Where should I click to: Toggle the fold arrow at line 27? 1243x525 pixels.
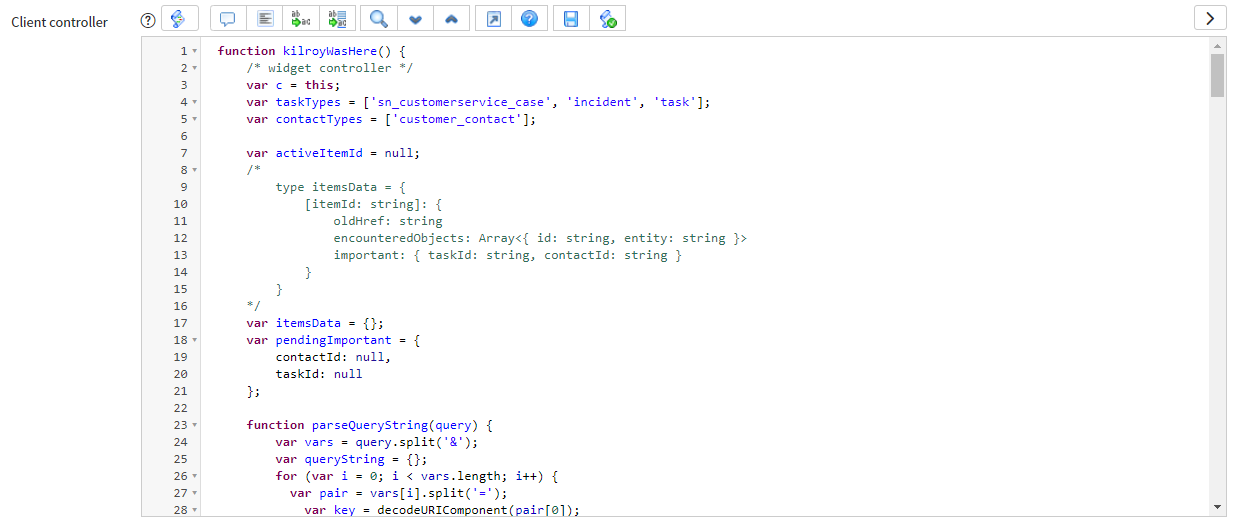[x=195, y=493]
